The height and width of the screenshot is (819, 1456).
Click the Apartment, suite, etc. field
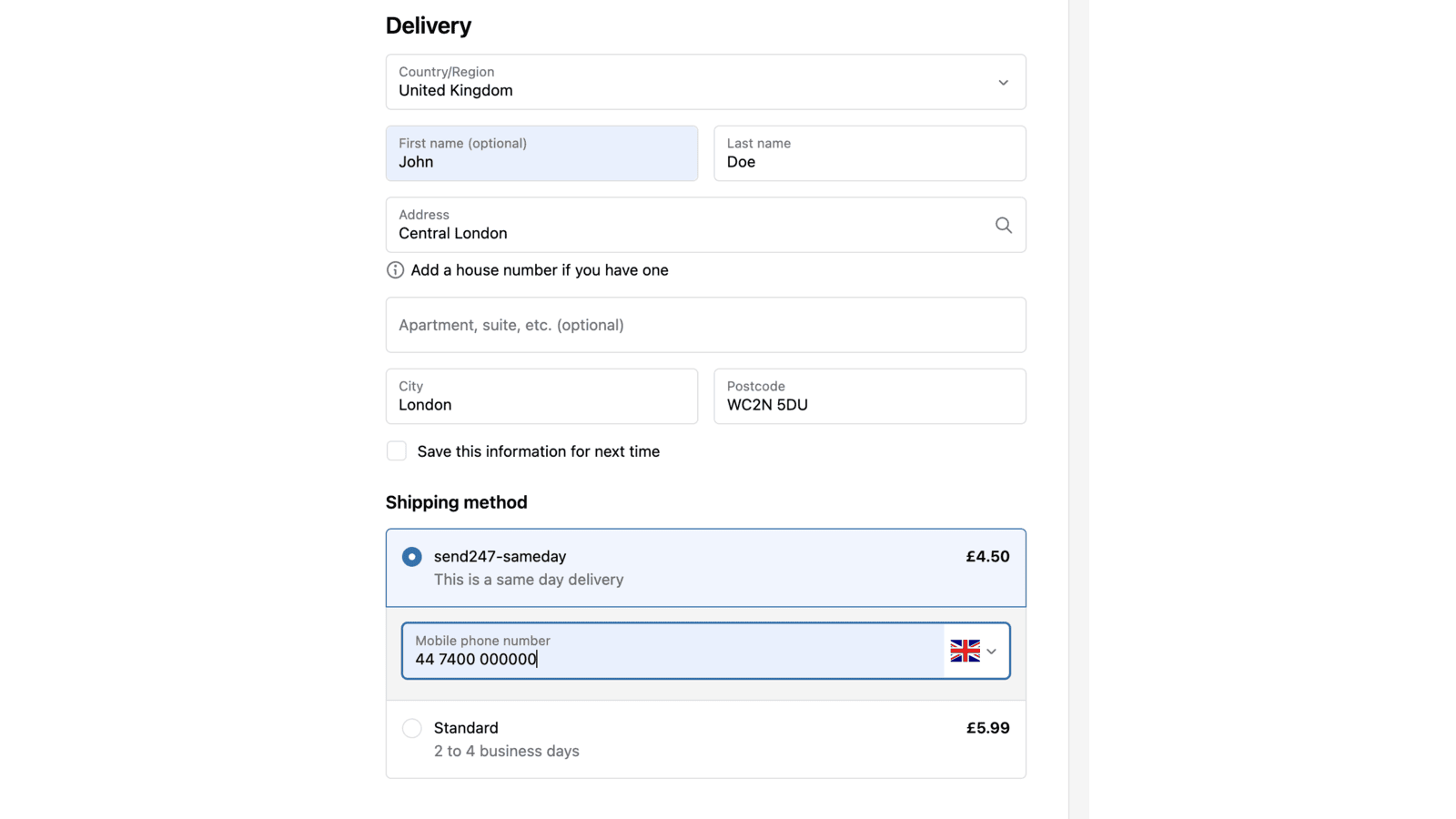(x=705, y=325)
